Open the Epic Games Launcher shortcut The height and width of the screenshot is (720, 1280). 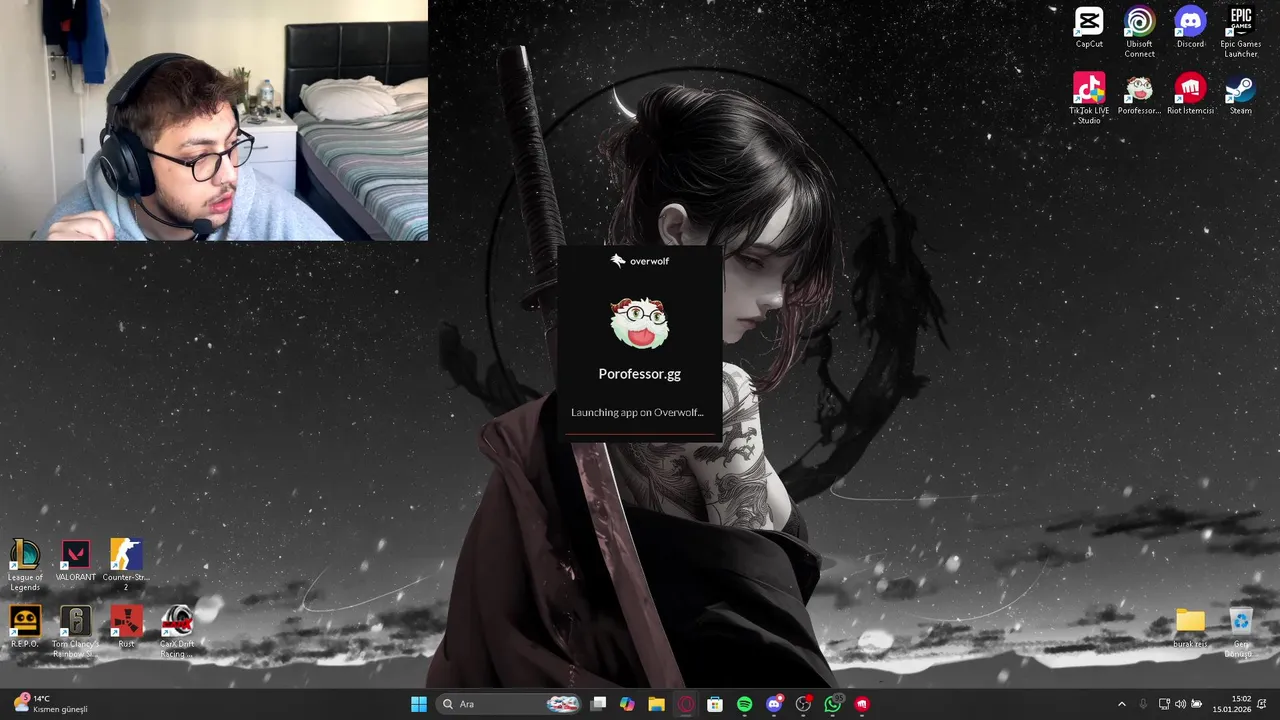coord(1241,32)
